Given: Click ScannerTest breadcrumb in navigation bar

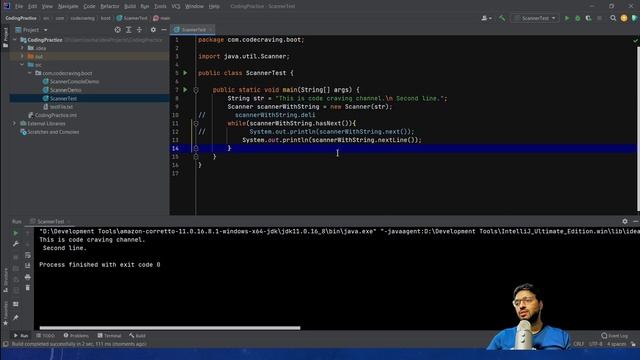Looking at the screenshot, I should (x=132, y=18).
